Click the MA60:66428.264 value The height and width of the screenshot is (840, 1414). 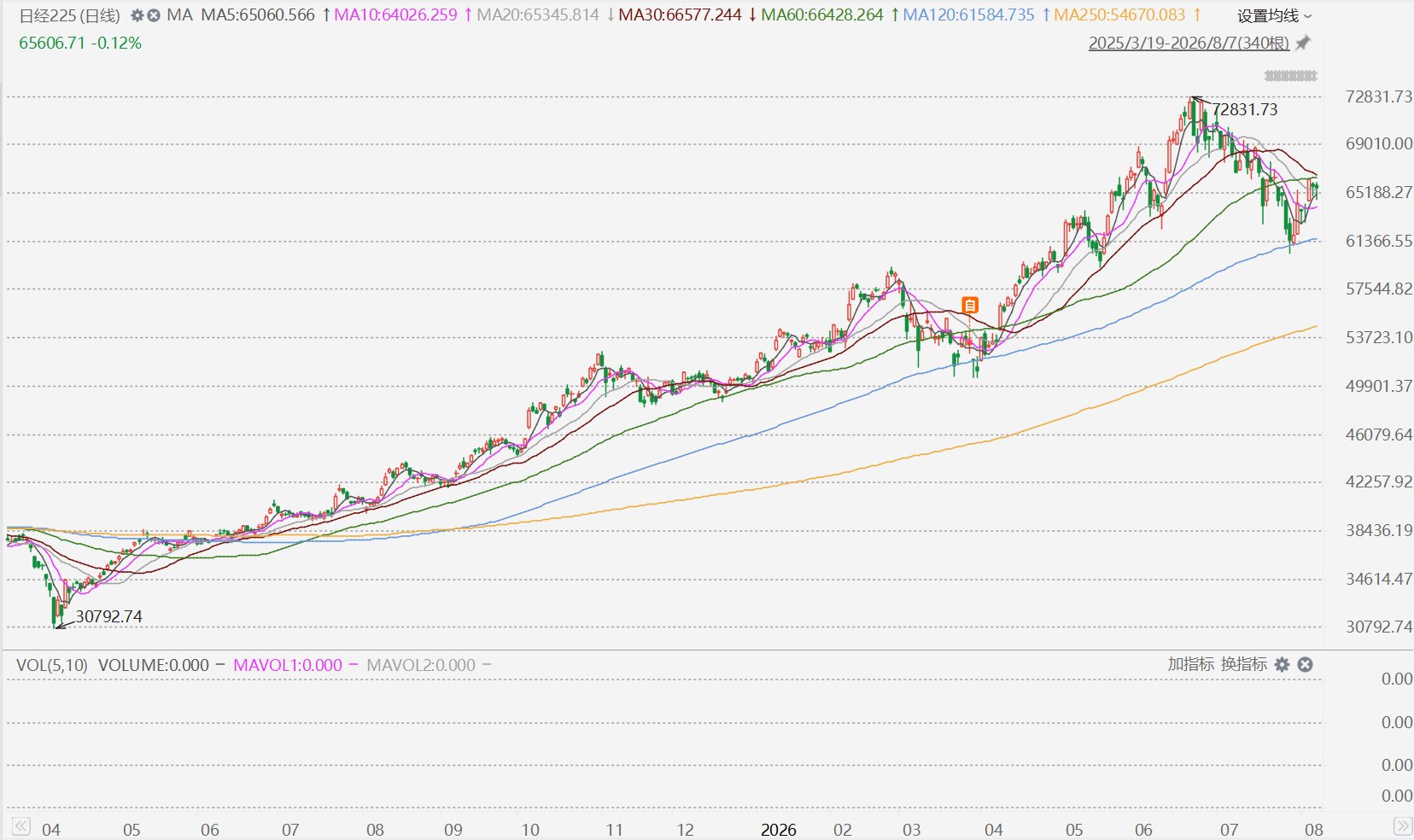click(x=822, y=15)
